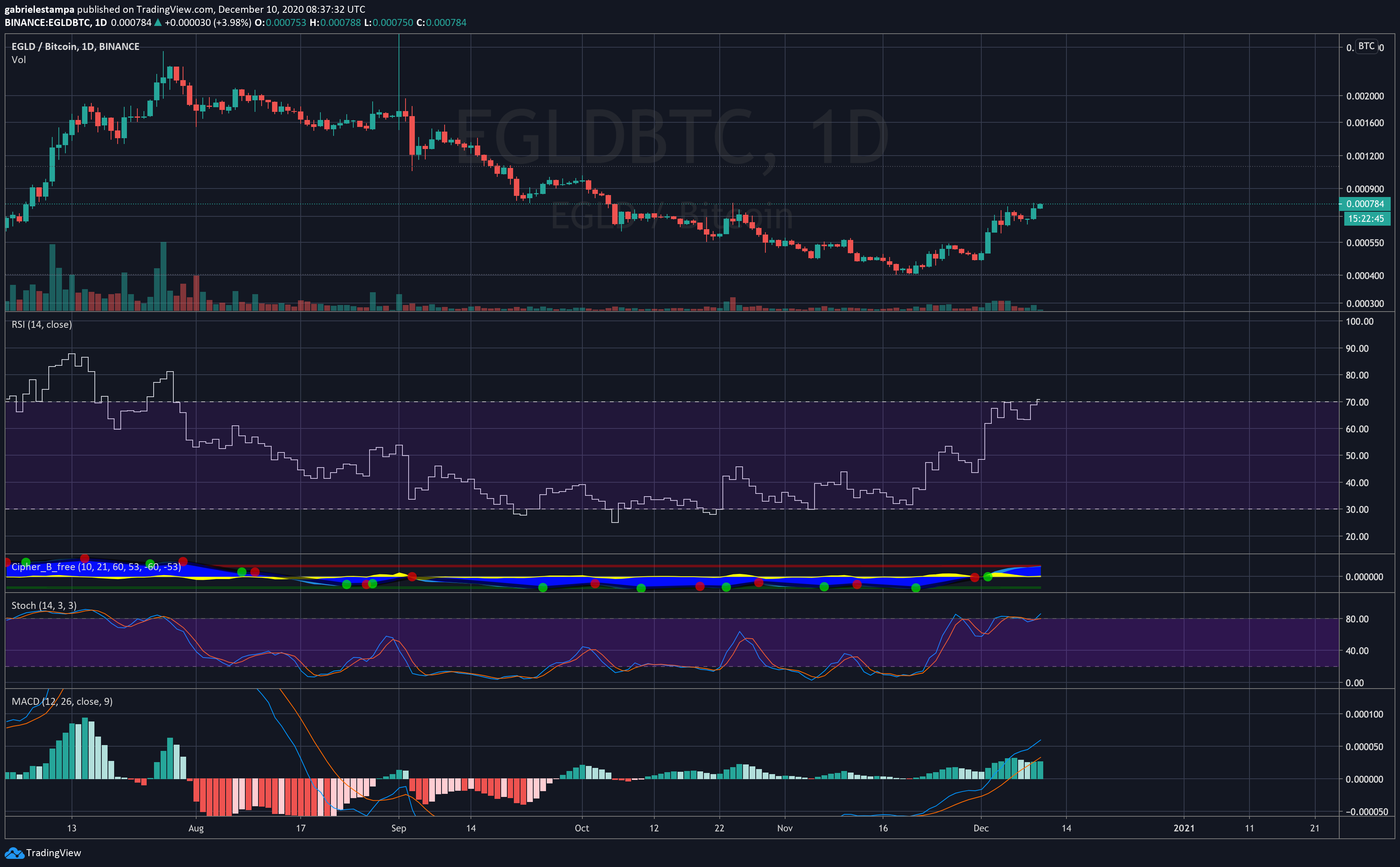Click the high value H:0.000788
The image size is (1400, 867).
pyautogui.click(x=335, y=22)
